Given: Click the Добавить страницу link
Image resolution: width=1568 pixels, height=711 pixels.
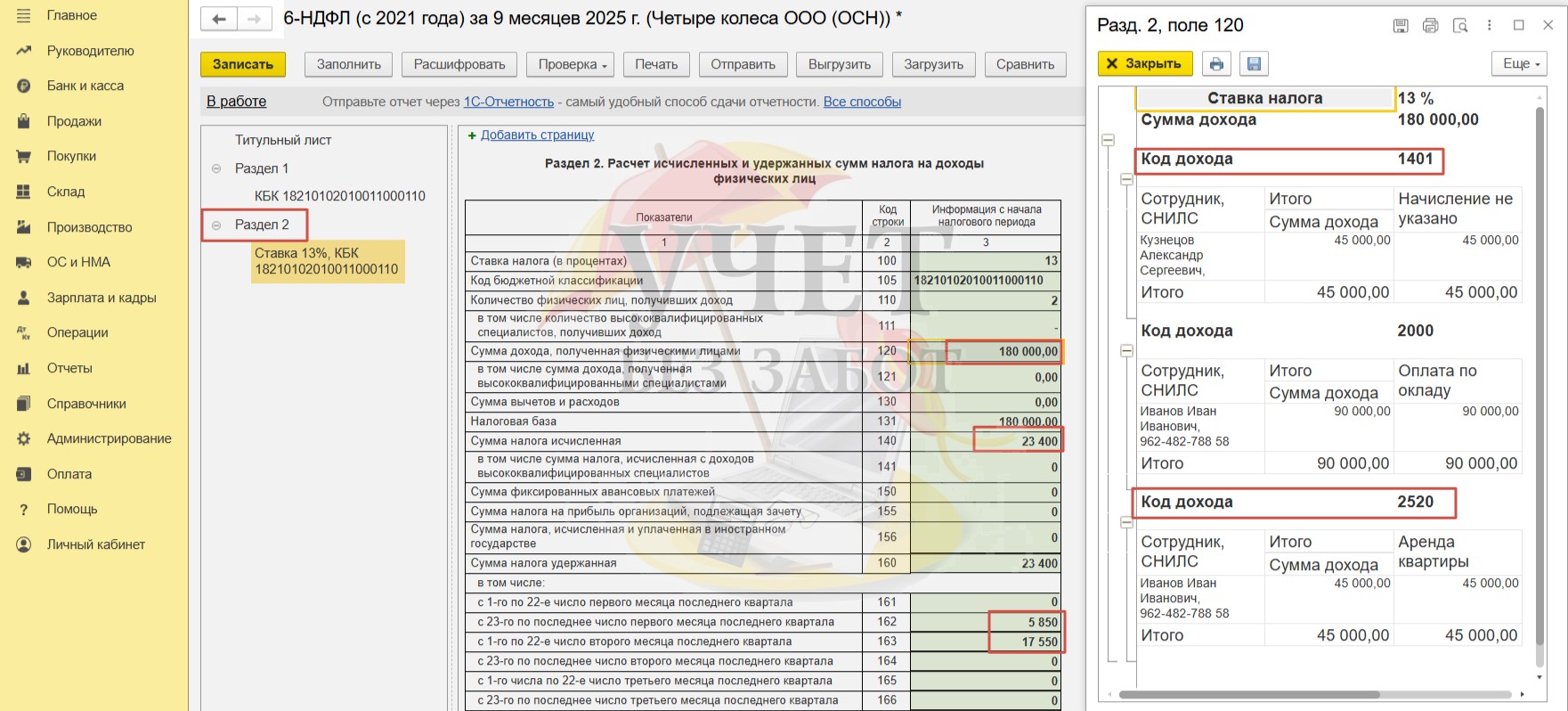Looking at the screenshot, I should 537,135.
